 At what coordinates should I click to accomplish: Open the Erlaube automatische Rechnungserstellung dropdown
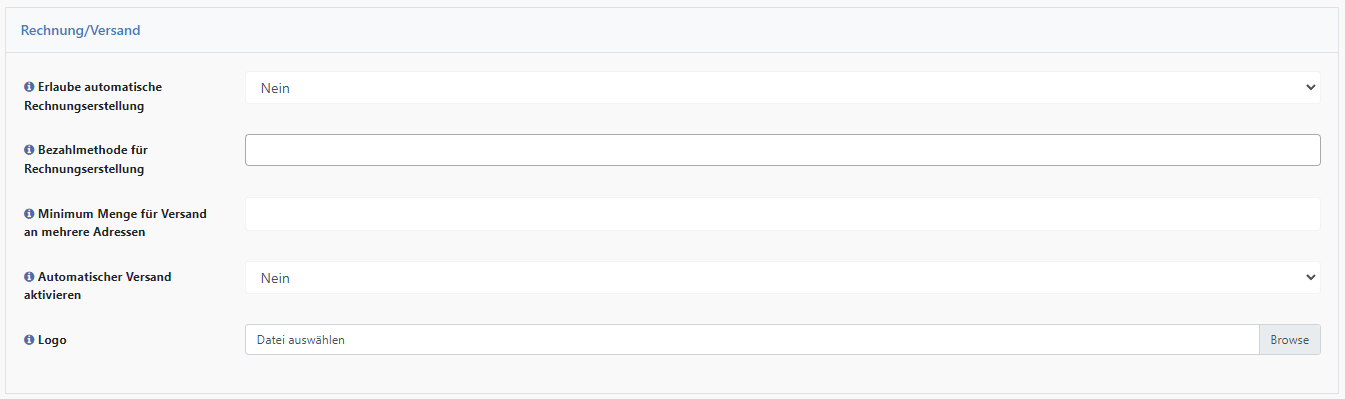(782, 88)
